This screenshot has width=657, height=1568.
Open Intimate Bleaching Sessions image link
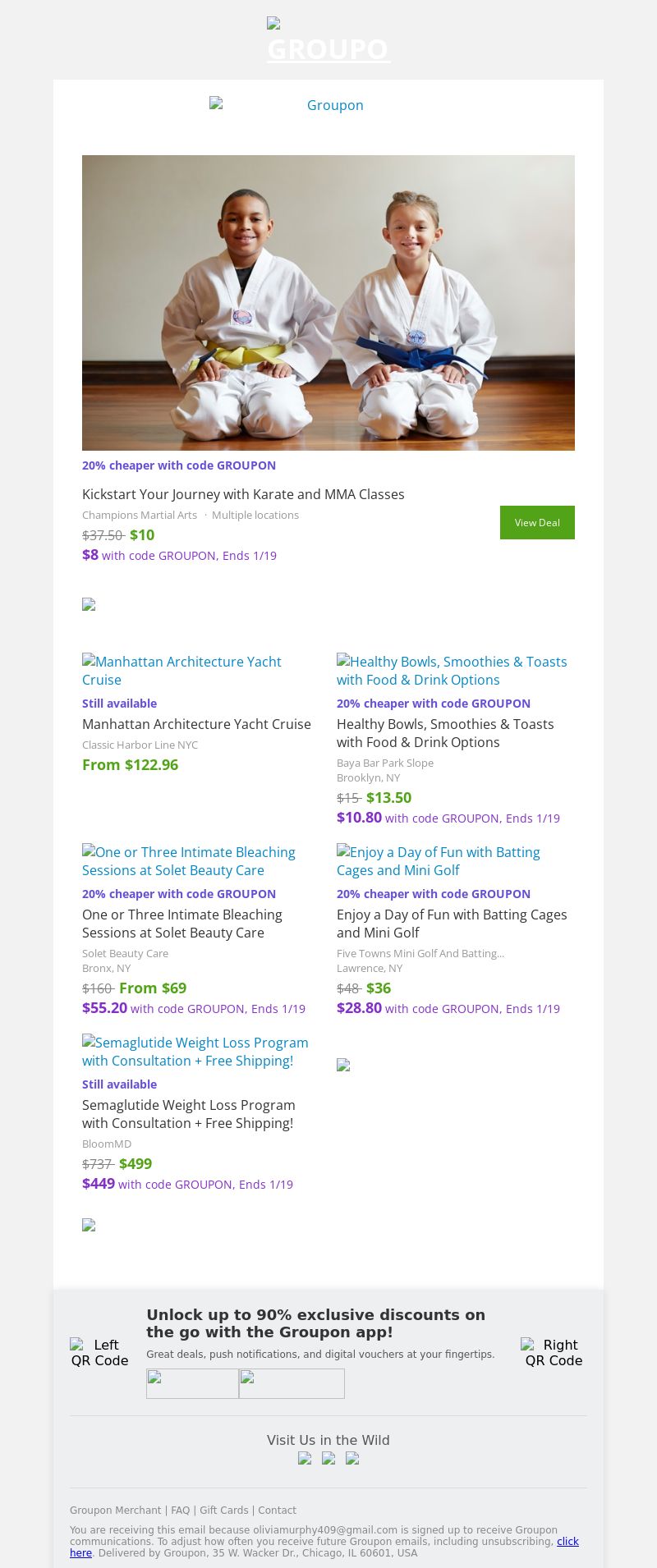tap(189, 861)
